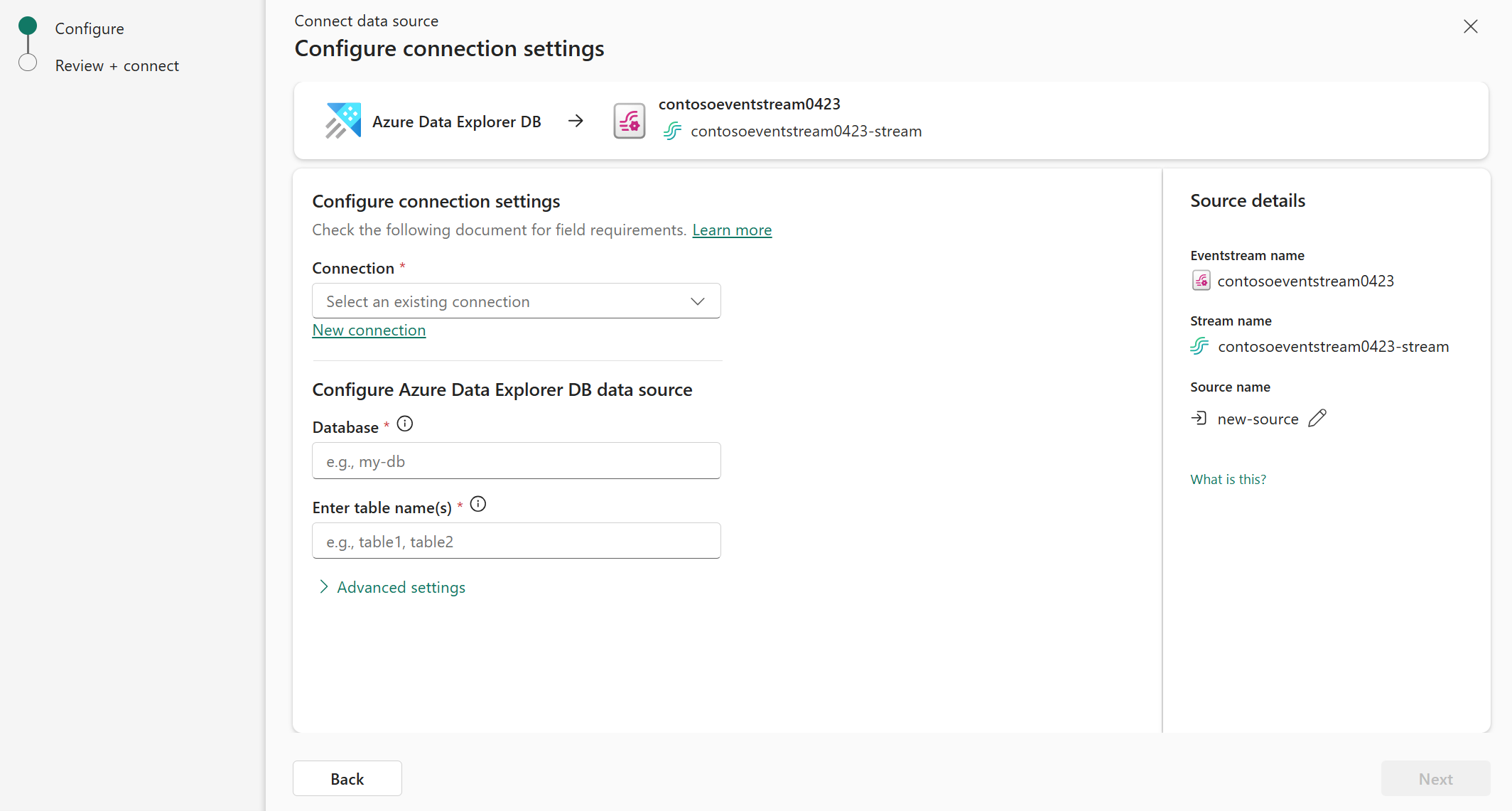The image size is (1512, 811).
Task: Click the stream icon beside contosoeventstream0423-stream
Action: (672, 131)
